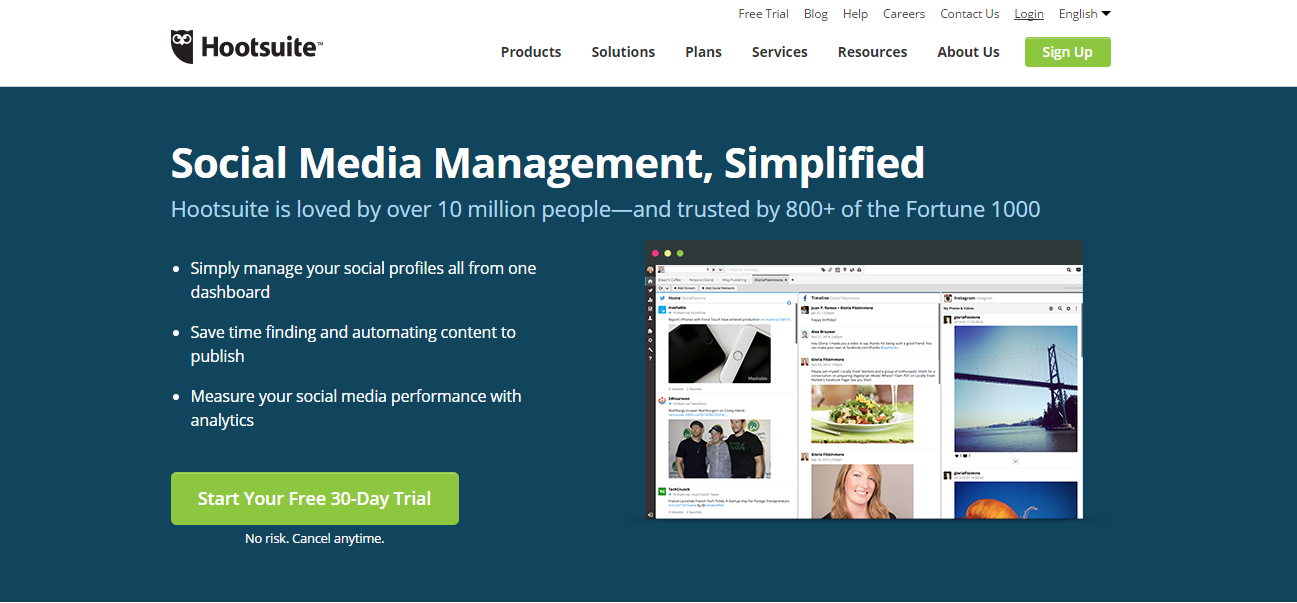Click Add Stream in the dashboard
This screenshot has height=603, width=1297.
[x=684, y=288]
